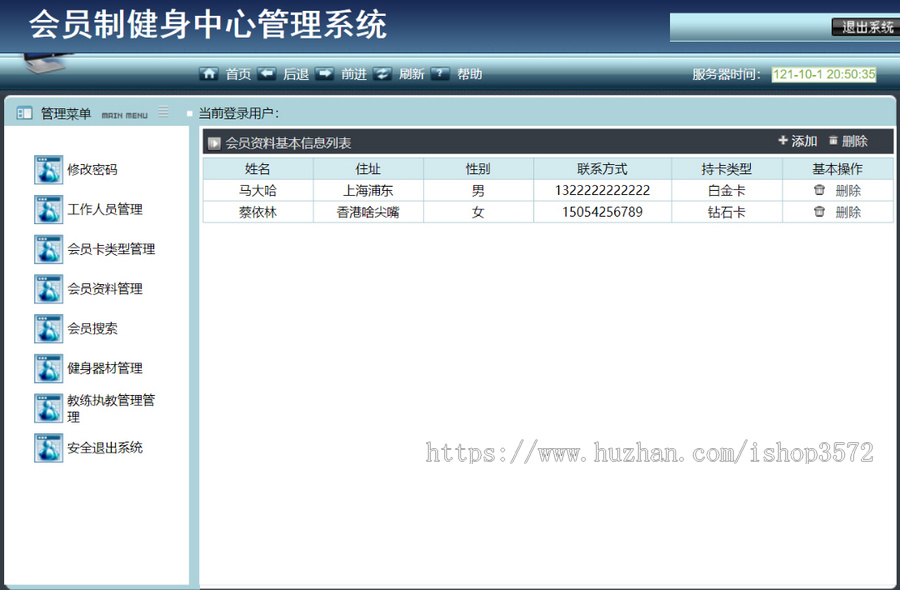Click card type 白金卡
The width and height of the screenshot is (900, 590).
tap(727, 191)
